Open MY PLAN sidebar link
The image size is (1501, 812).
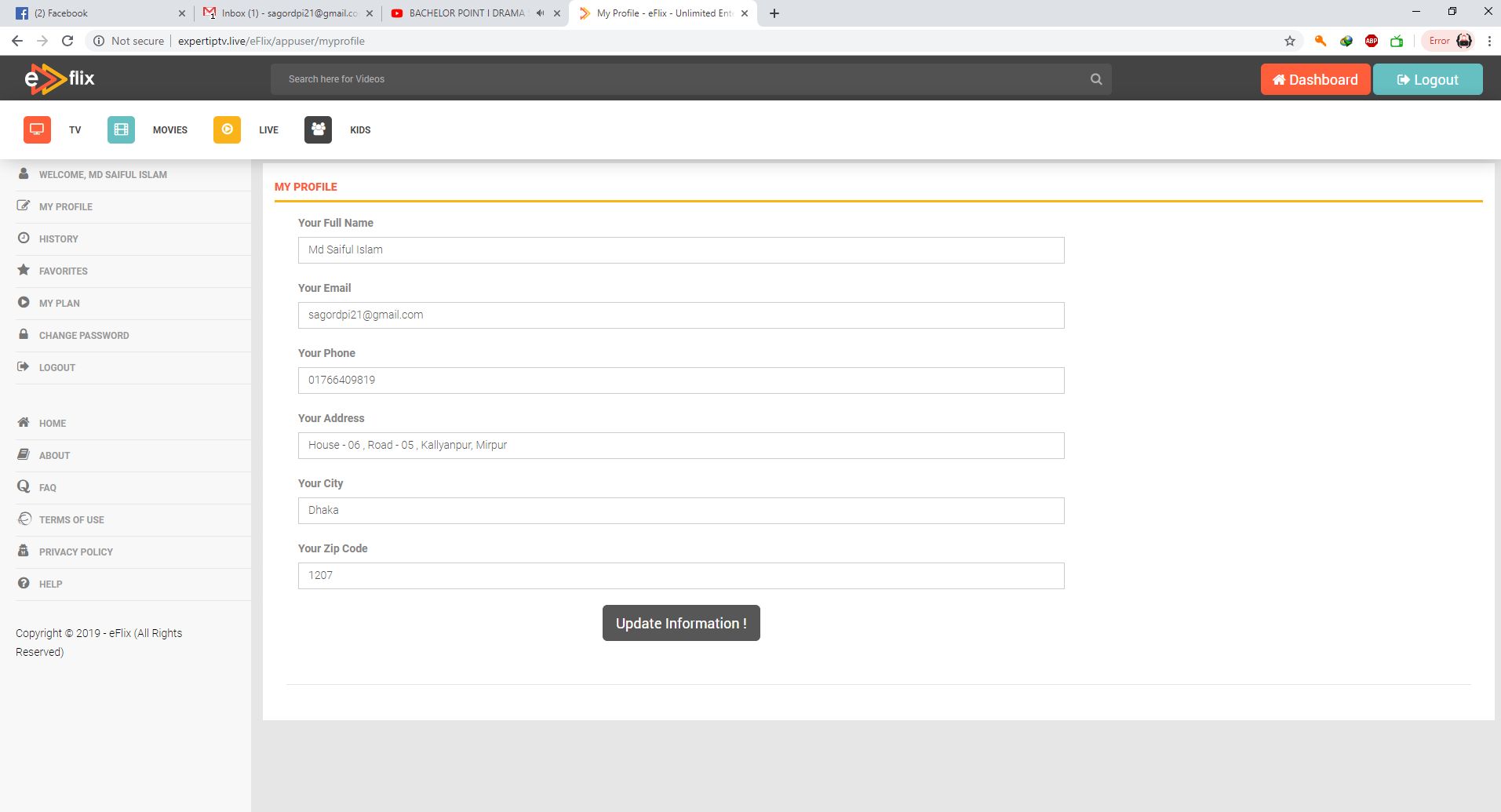pos(60,304)
